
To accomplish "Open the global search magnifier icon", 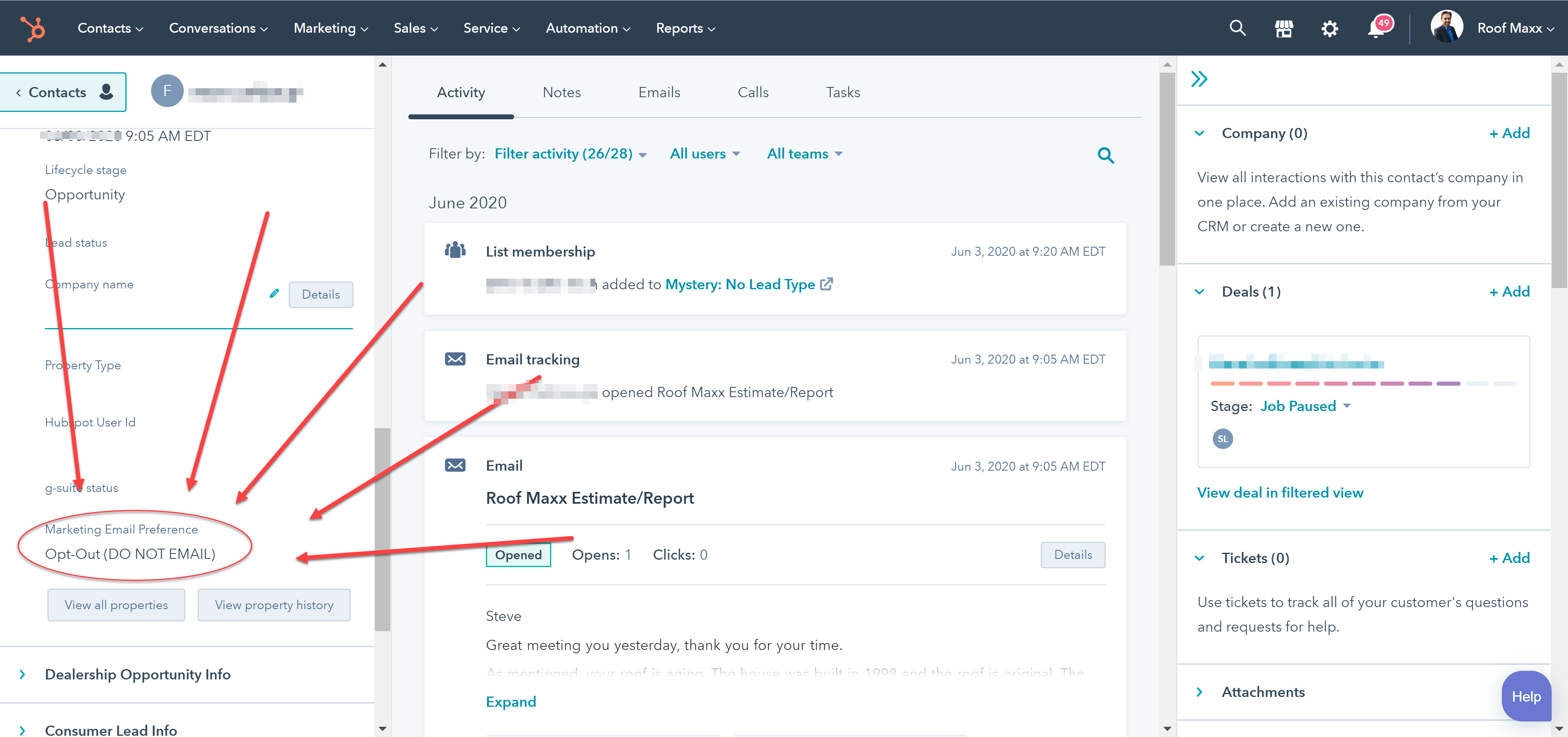I will 1238,28.
